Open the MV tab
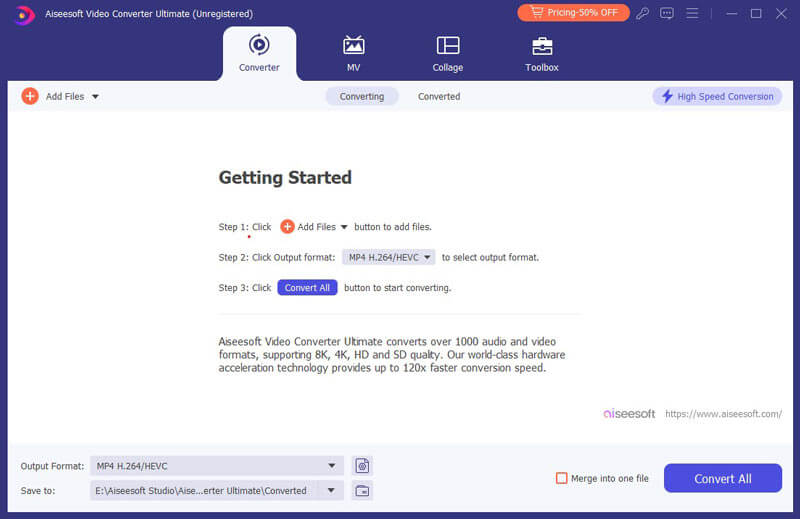This screenshot has width=800, height=519. (x=353, y=53)
